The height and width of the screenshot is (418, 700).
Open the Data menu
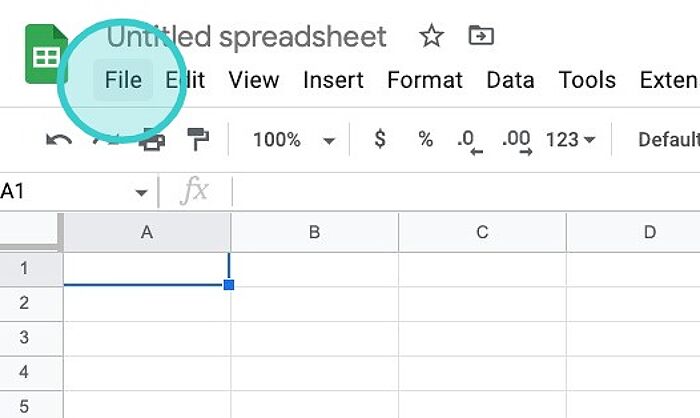[510, 80]
